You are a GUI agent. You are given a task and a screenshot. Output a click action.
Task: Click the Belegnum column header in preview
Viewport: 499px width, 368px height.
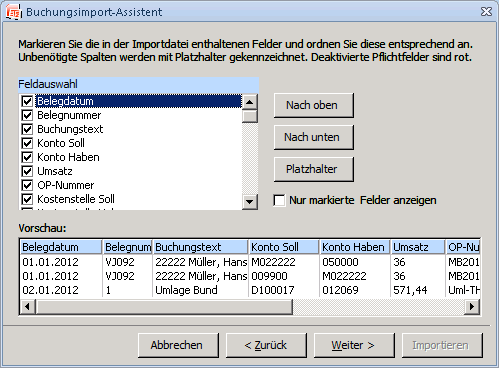tap(127, 247)
